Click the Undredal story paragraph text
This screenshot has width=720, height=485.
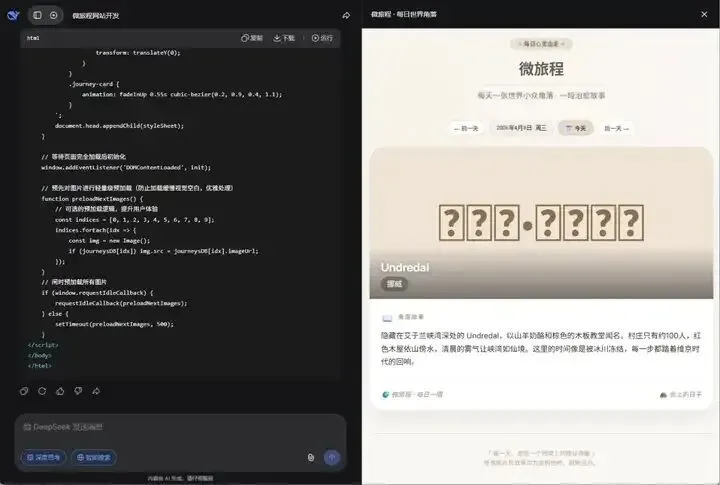point(541,349)
